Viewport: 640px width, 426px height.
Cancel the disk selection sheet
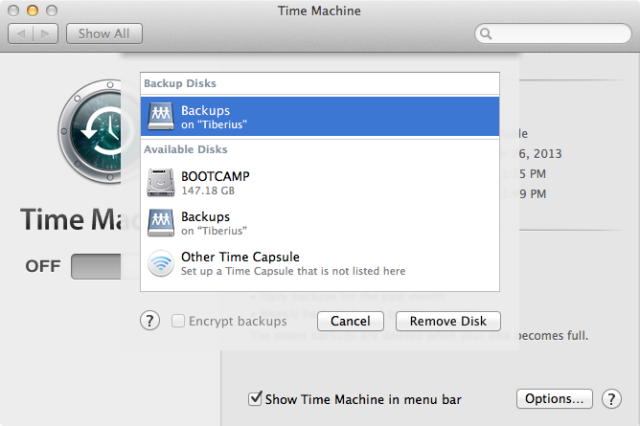click(350, 321)
